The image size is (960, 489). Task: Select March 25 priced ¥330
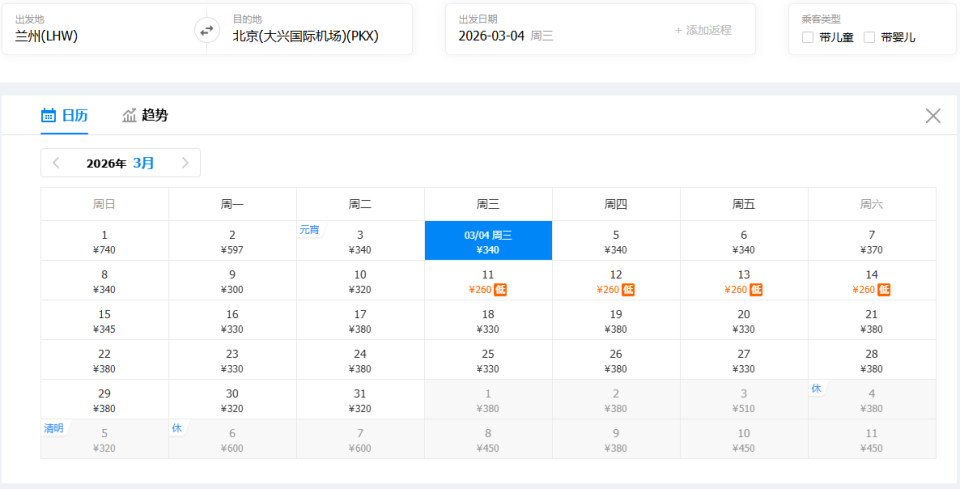tap(489, 360)
